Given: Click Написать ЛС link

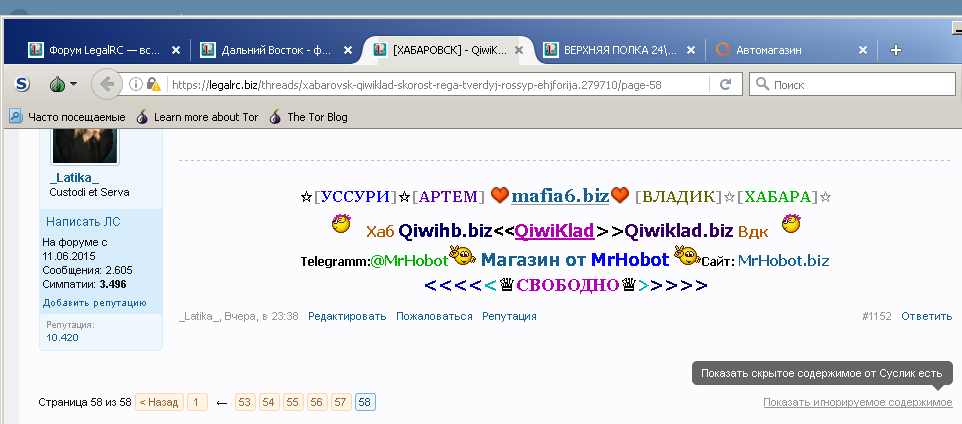Looking at the screenshot, I should coord(83,222).
